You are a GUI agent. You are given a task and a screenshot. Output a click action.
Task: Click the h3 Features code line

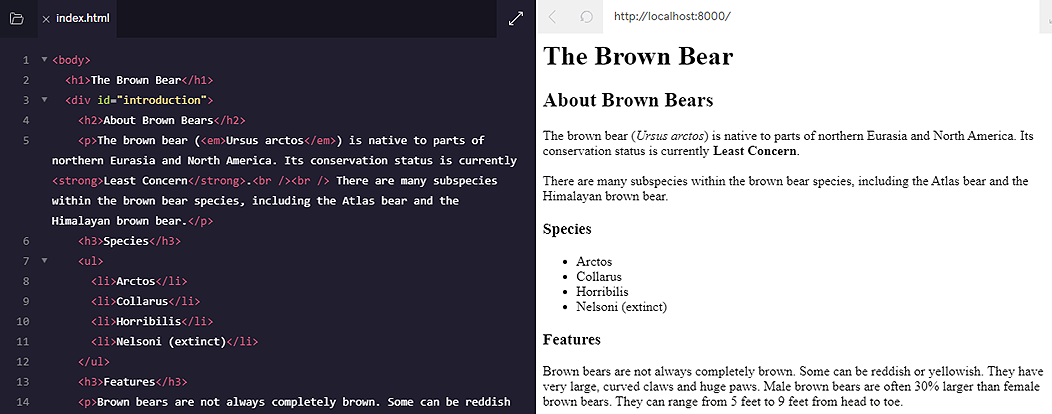coord(133,382)
